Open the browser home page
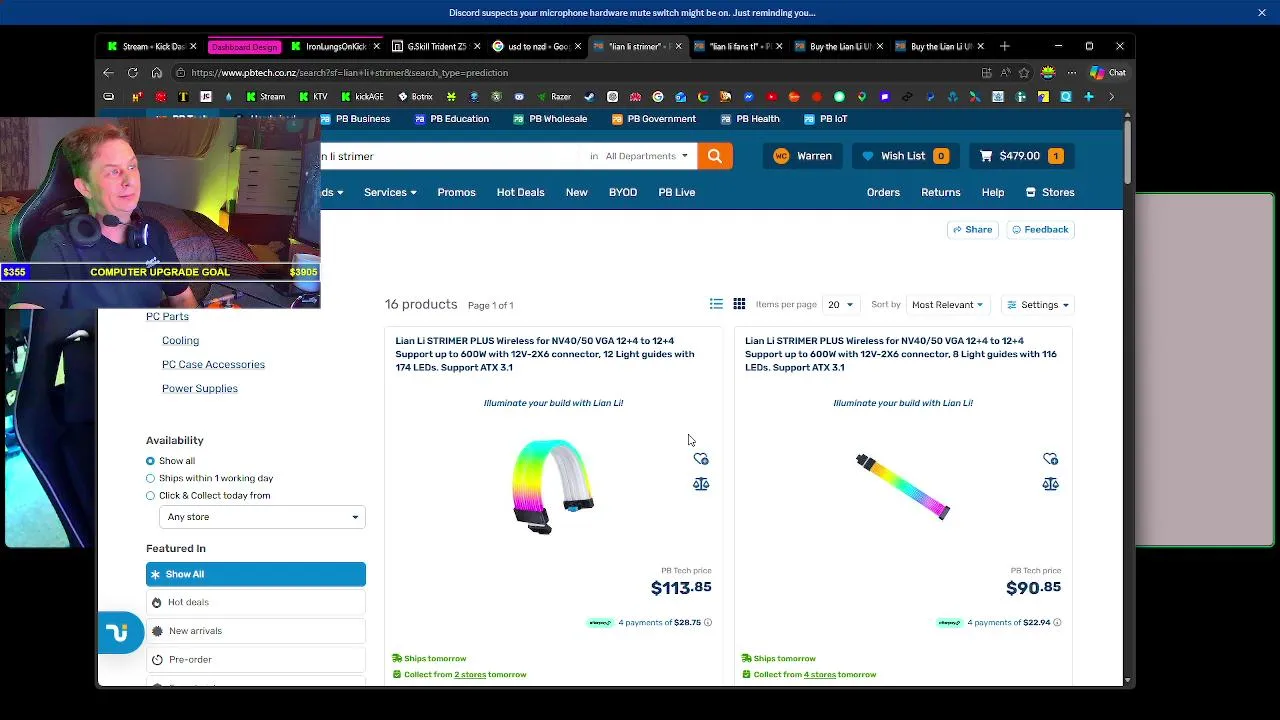This screenshot has width=1280, height=720. tap(157, 72)
